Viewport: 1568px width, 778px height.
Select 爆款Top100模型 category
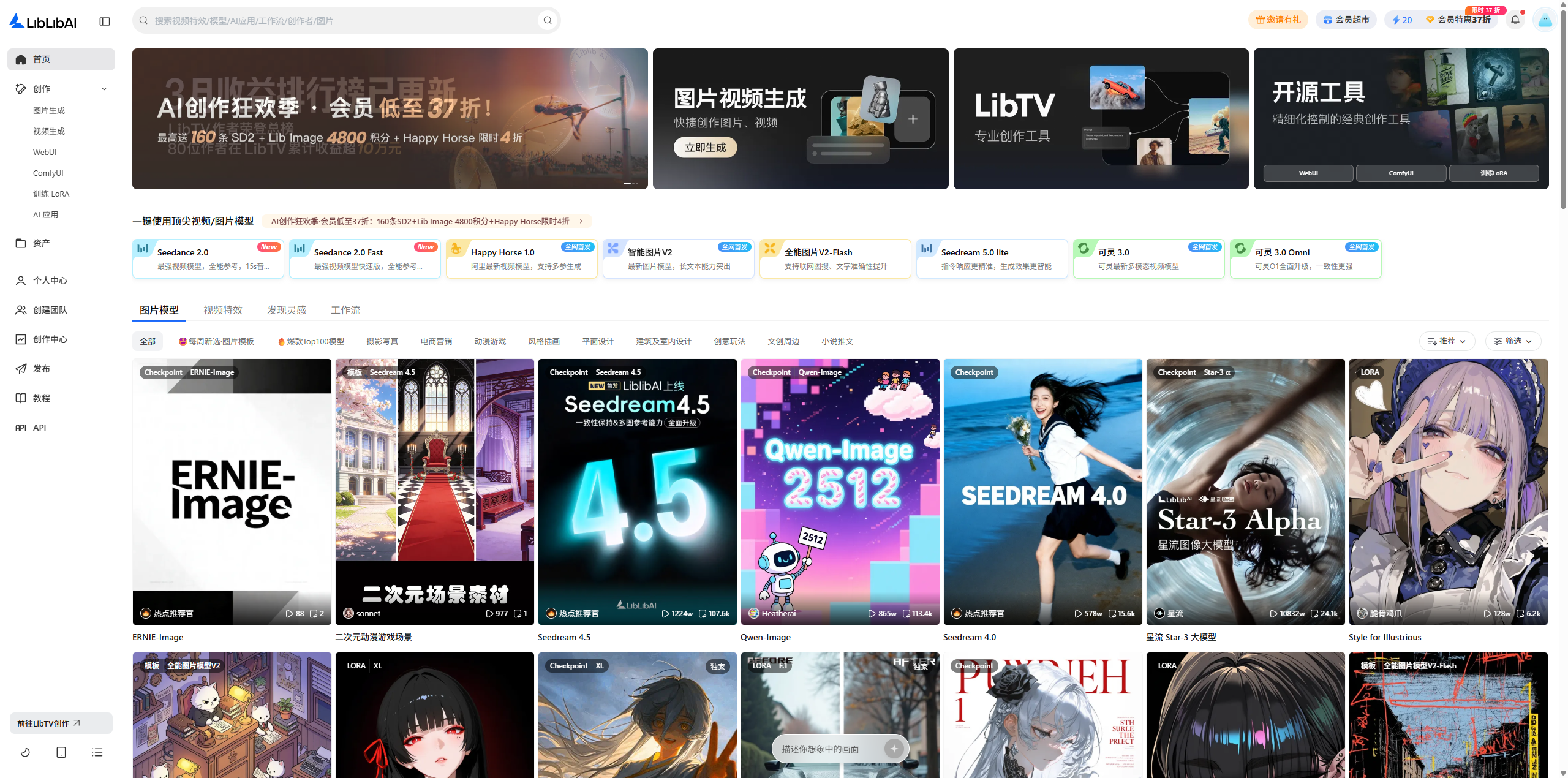(311, 341)
